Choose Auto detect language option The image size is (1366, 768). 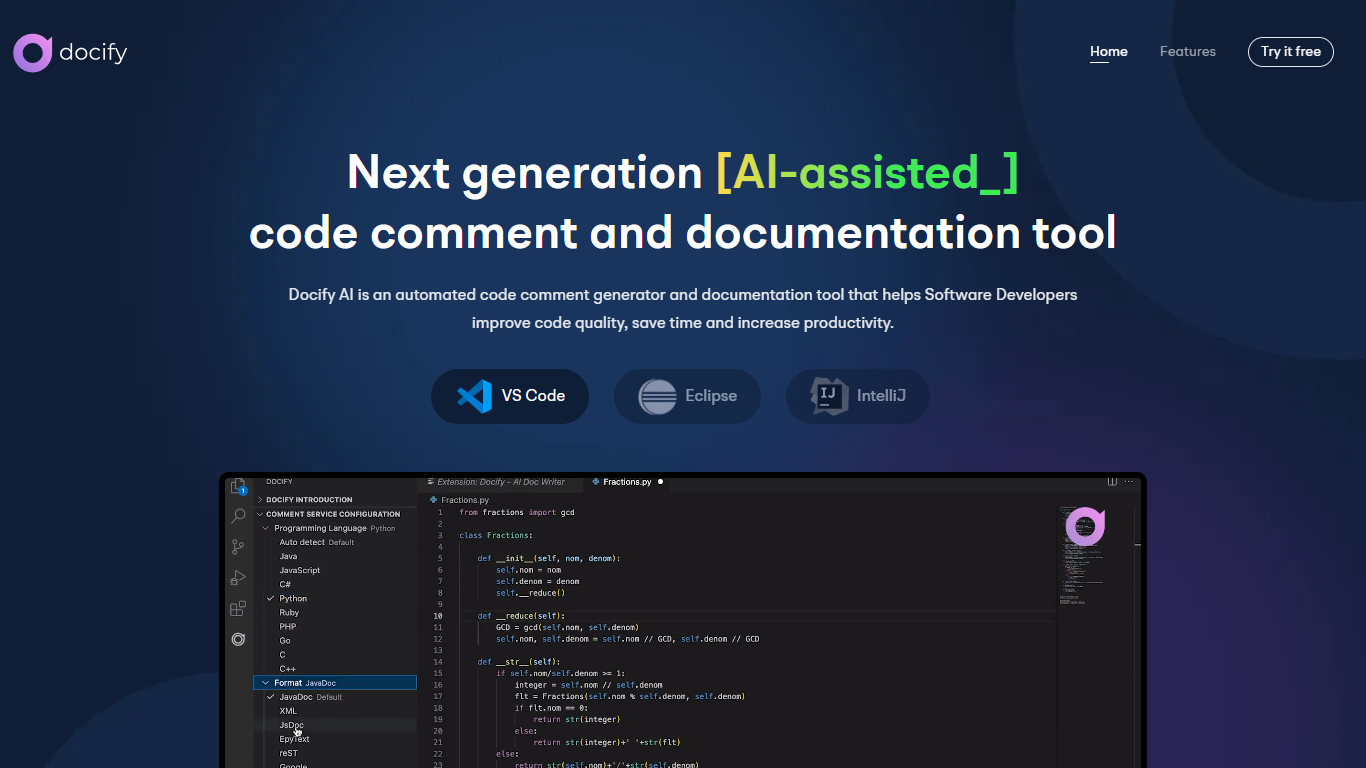(317, 542)
